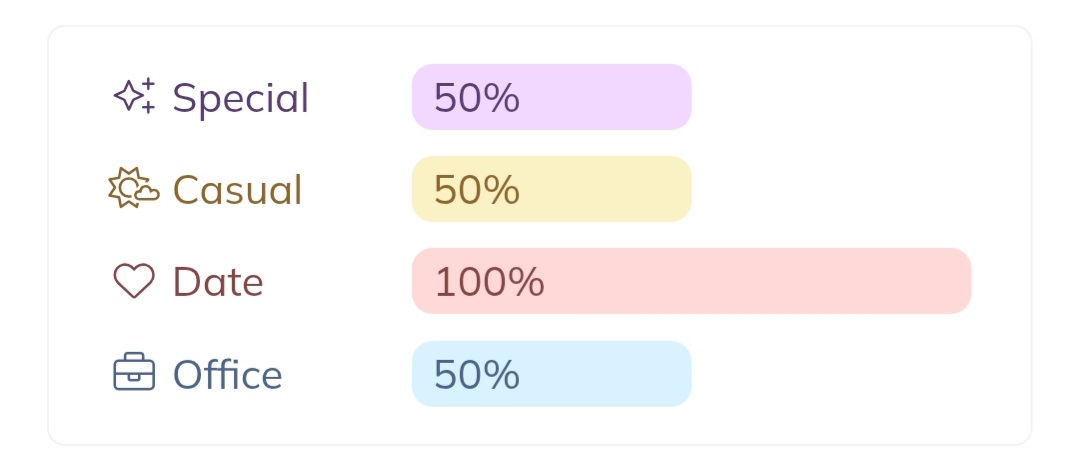The width and height of the screenshot is (1067, 468).
Task: Click the empty space right of the Office bar
Action: pyautogui.click(x=840, y=374)
